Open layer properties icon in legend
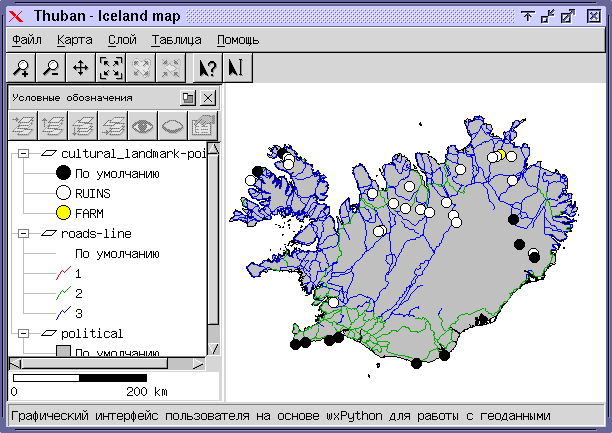Image resolution: width=612 pixels, height=433 pixels. 203,126
